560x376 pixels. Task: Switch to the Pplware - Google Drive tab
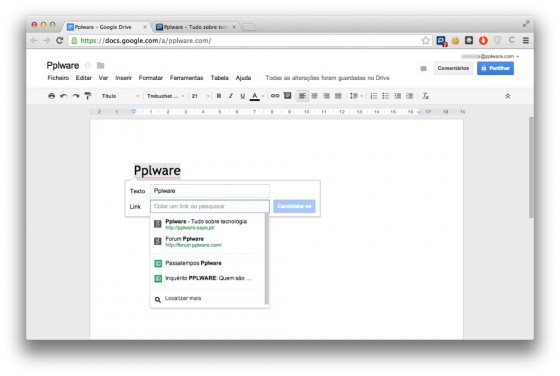coord(106,27)
